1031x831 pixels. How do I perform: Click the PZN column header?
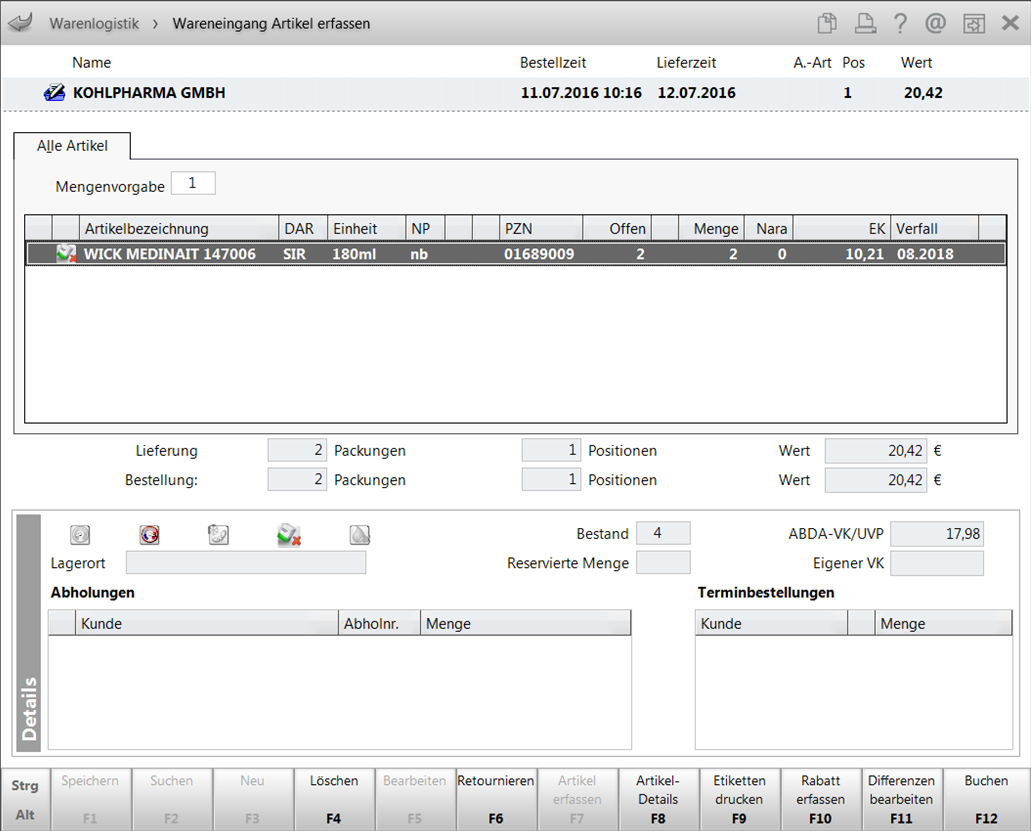(x=540, y=229)
